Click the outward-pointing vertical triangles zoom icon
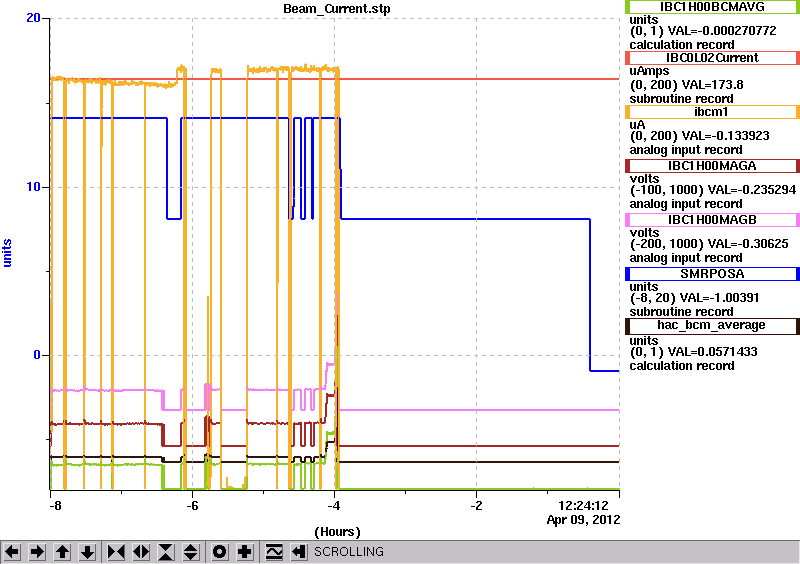 [191, 552]
